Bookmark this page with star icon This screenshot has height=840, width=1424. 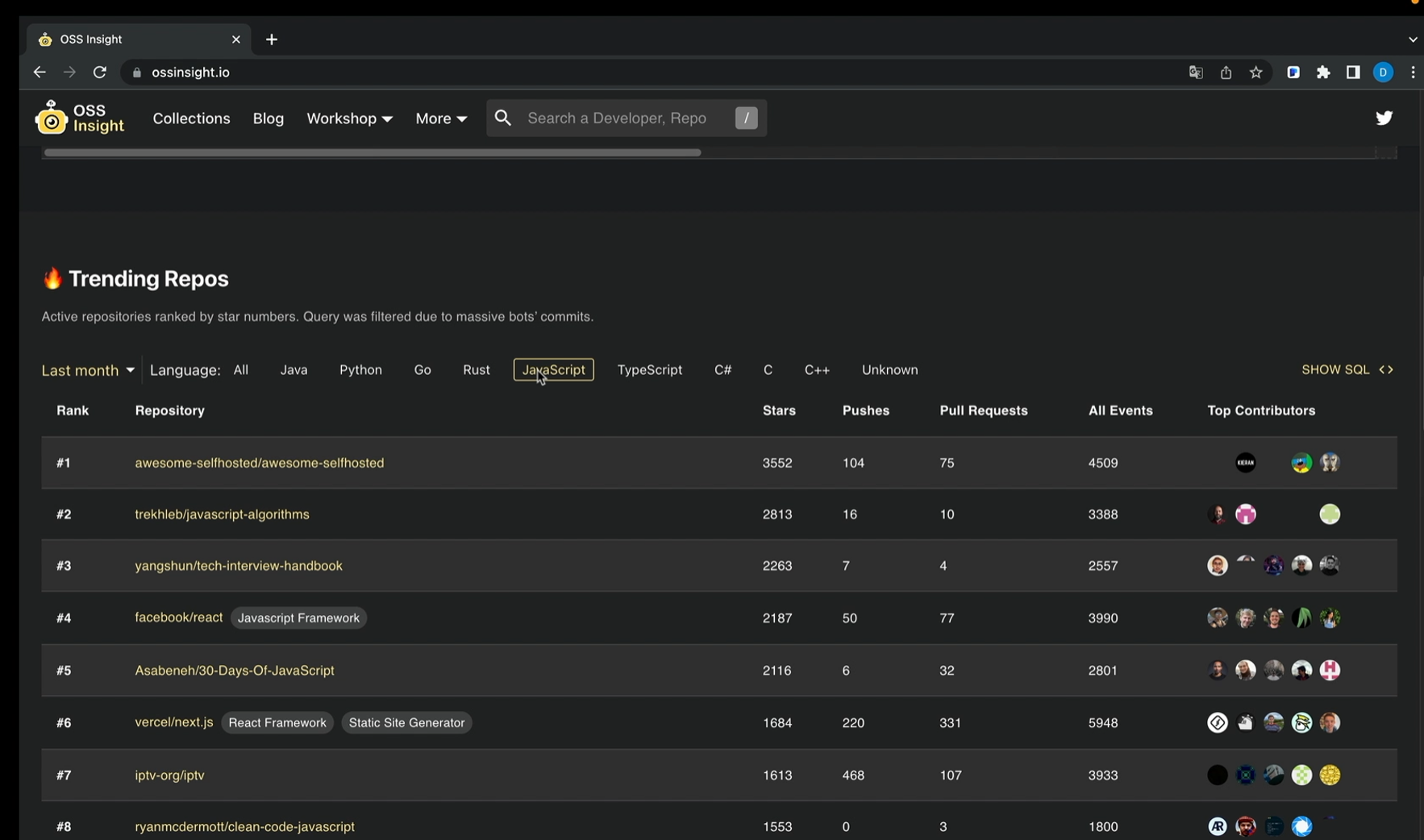click(1255, 73)
